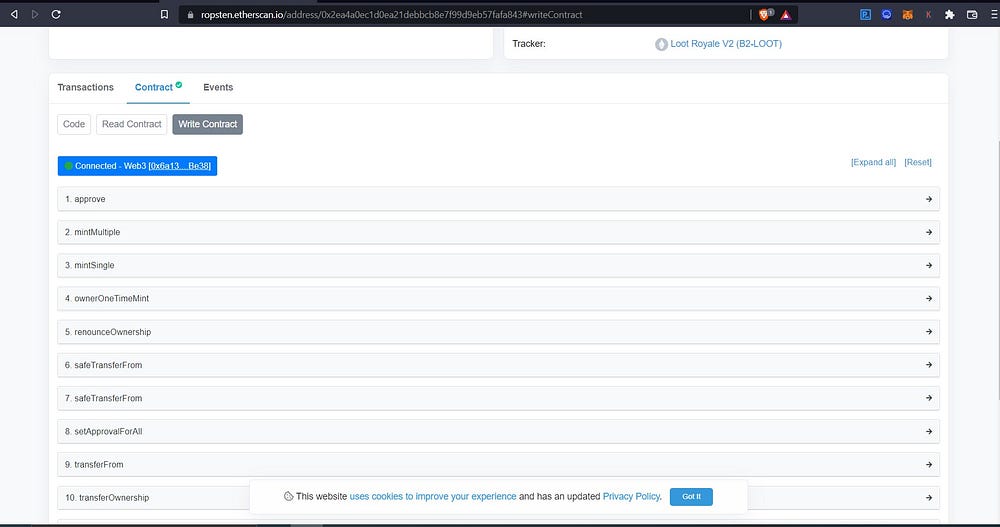Image resolution: width=1000 pixels, height=527 pixels.
Task: Expand the 1. approve function
Action: 498,199
